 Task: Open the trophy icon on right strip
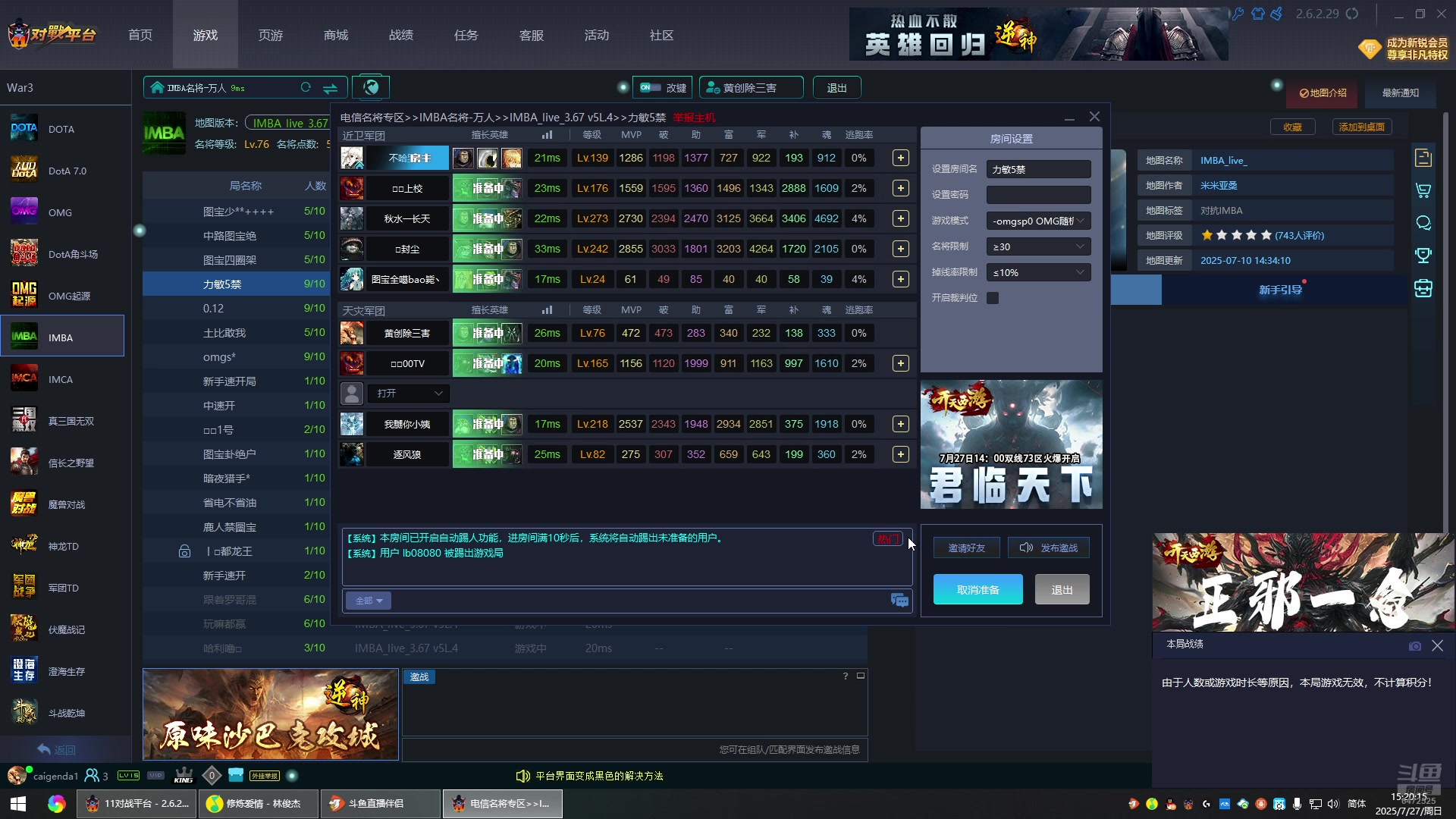(x=1423, y=256)
